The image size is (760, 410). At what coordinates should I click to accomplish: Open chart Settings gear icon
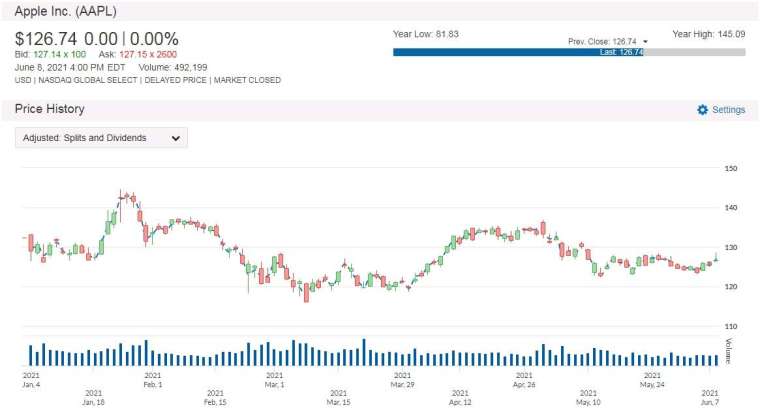(x=702, y=110)
